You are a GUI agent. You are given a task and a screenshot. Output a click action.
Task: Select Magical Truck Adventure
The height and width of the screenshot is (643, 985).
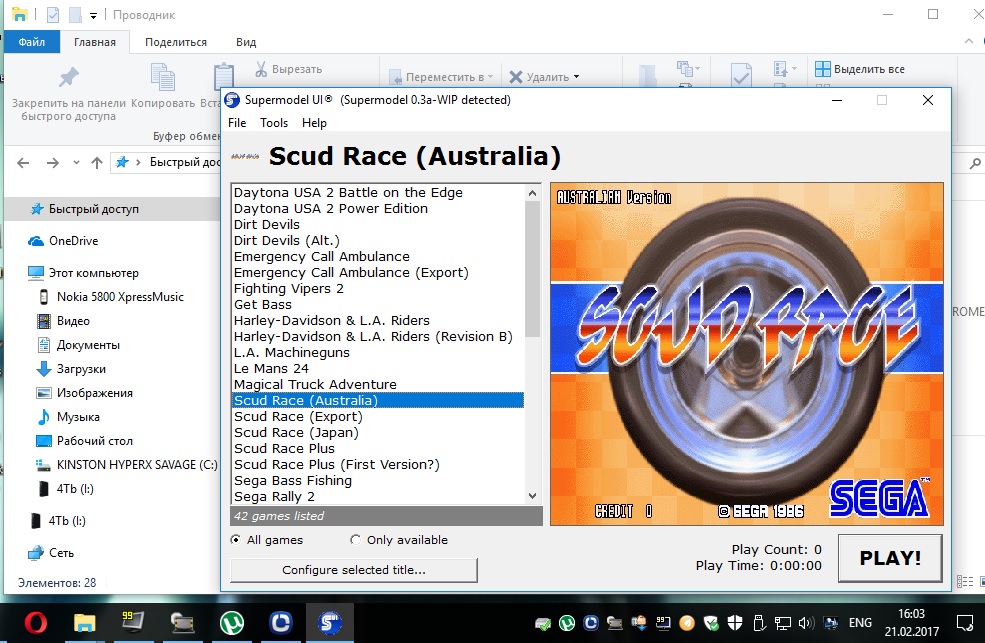[378, 384]
